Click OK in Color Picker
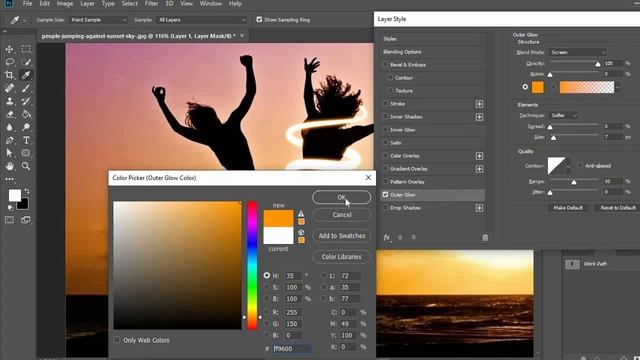This screenshot has height=360, width=640. 342,198
